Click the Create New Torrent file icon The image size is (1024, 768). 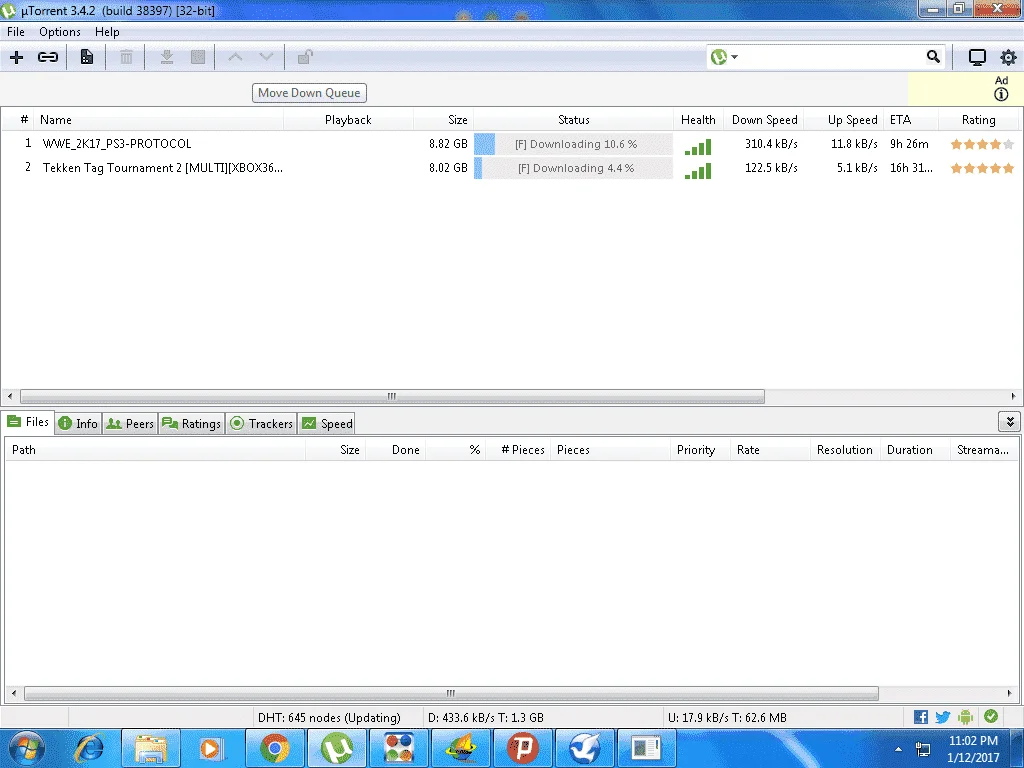(86, 57)
